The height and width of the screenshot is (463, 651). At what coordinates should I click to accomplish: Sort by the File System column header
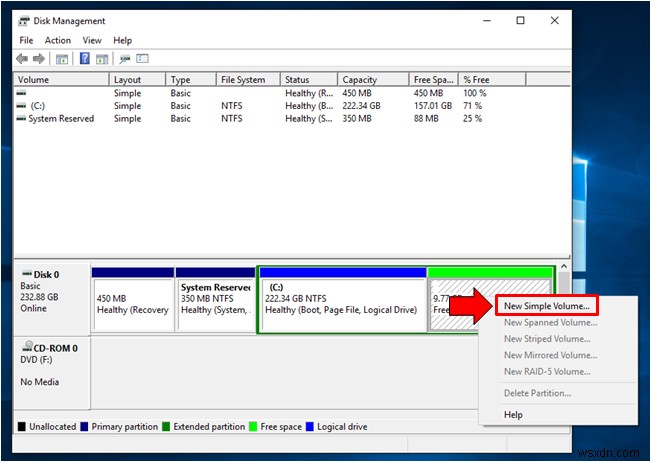tap(248, 79)
